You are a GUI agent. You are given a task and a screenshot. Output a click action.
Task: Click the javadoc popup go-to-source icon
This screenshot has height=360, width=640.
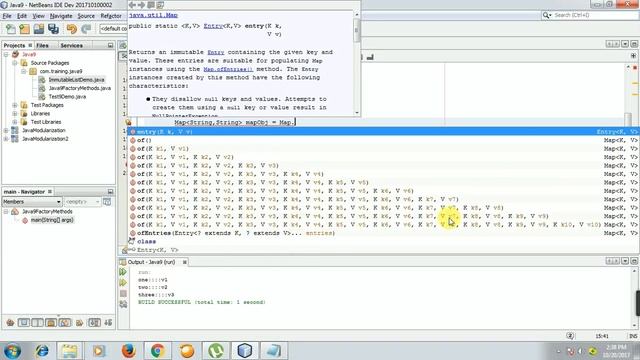pos(160,5)
